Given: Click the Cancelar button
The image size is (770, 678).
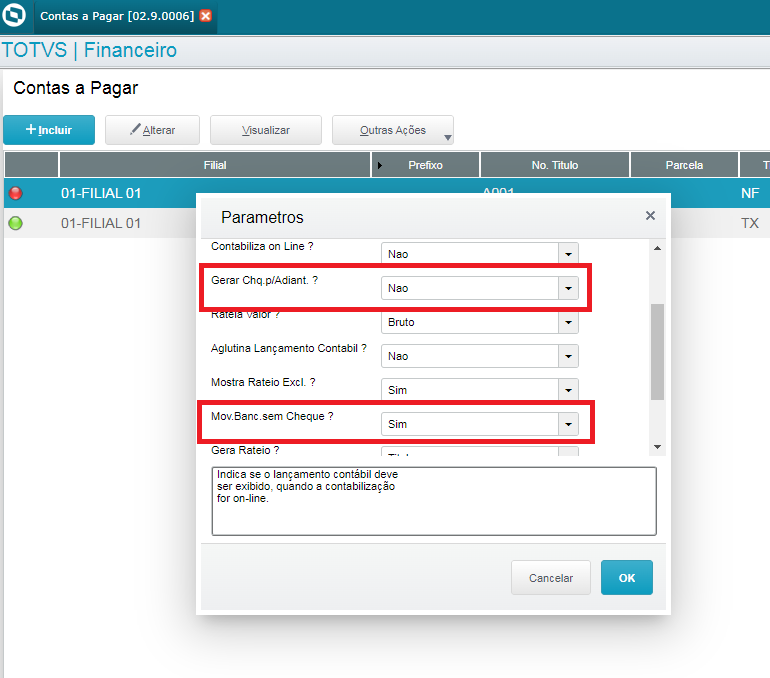Looking at the screenshot, I should click(x=550, y=578).
